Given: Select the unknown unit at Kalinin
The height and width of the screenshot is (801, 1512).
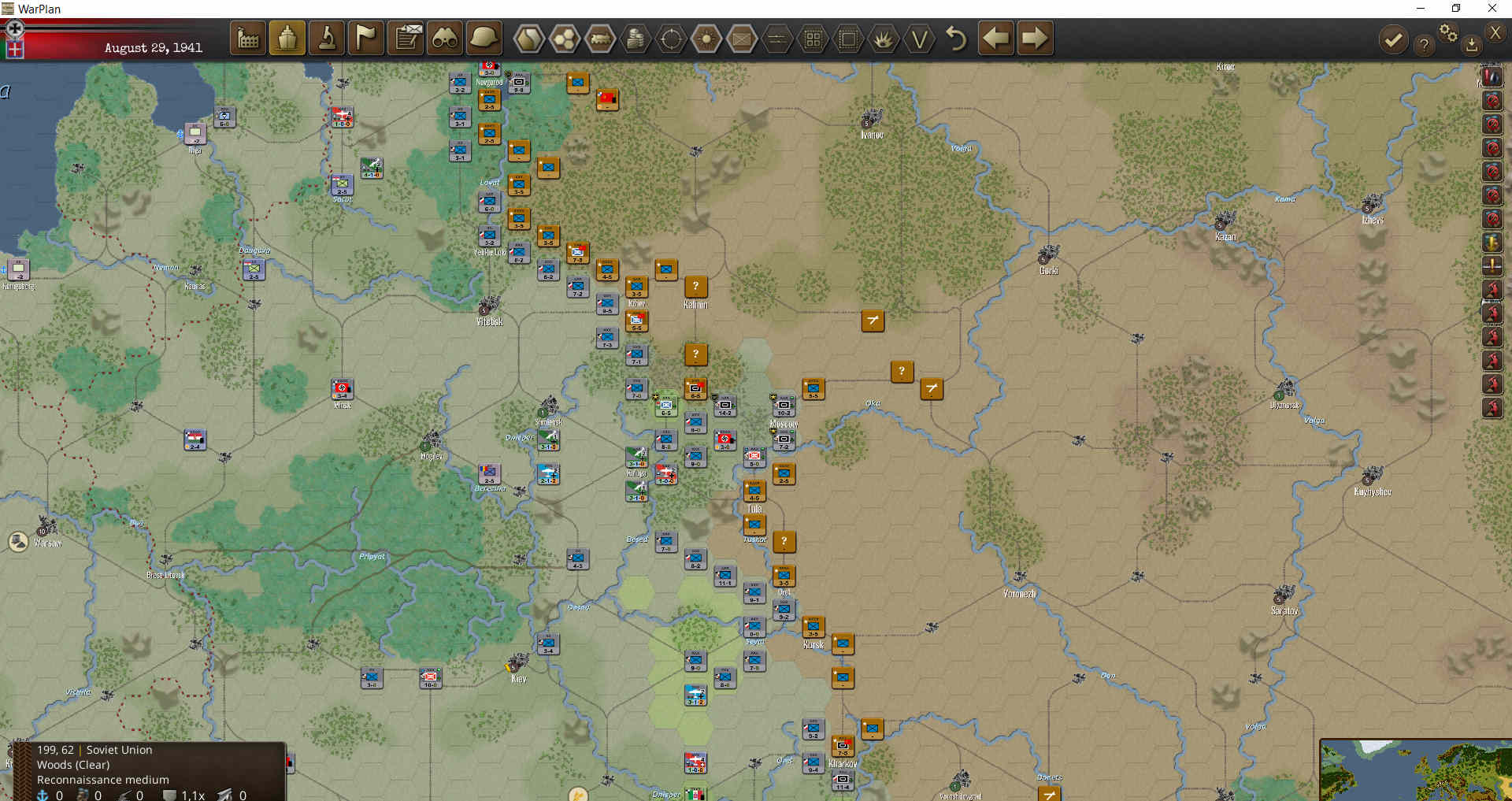Looking at the screenshot, I should click(x=695, y=287).
